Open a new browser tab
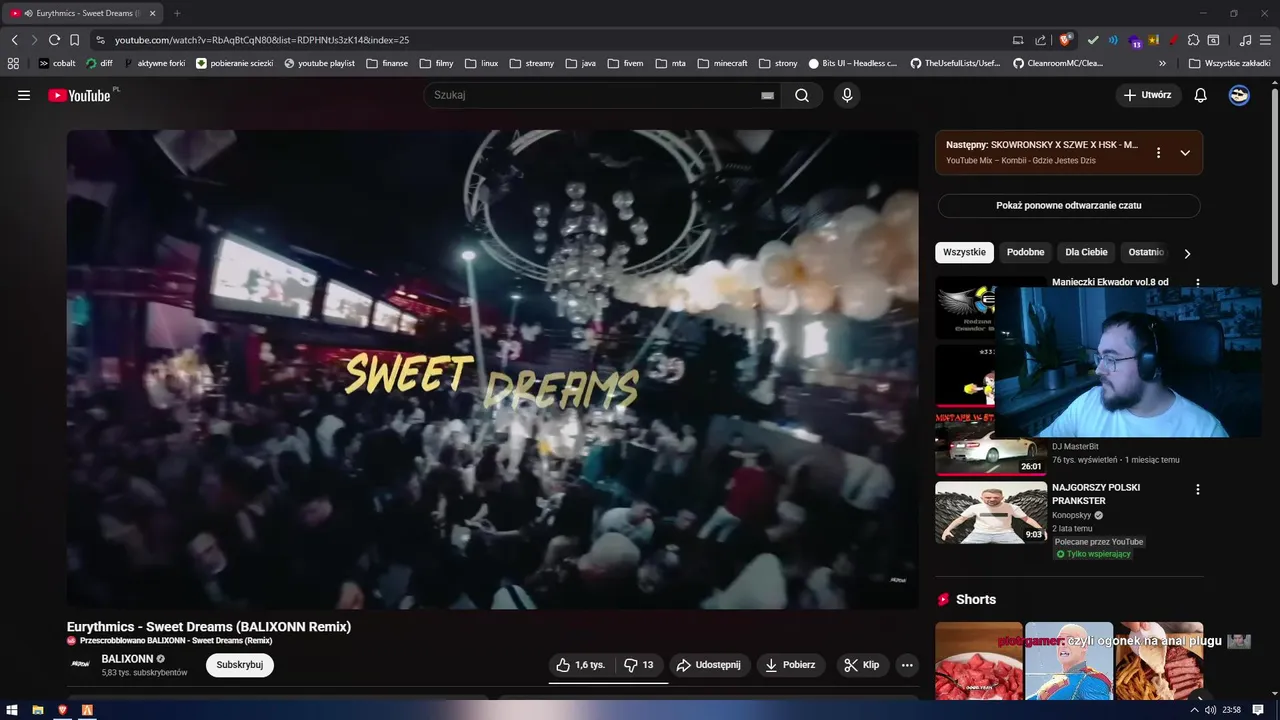This screenshot has width=1280, height=720. pos(177,13)
